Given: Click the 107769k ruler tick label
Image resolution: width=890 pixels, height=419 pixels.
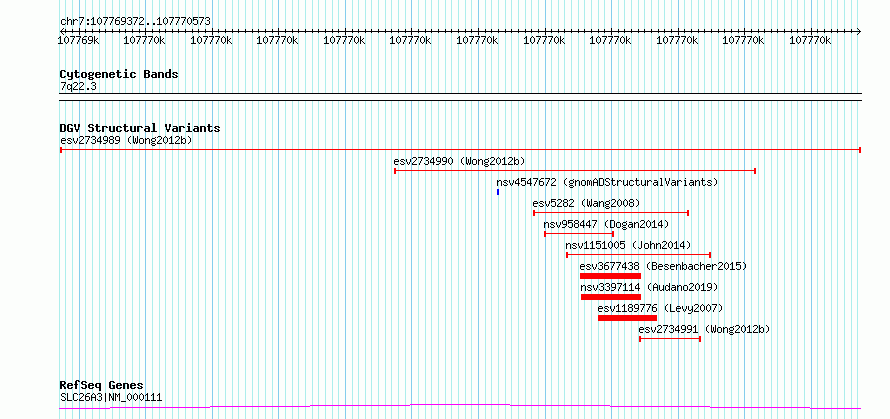Looking at the screenshot, I should tap(79, 40).
